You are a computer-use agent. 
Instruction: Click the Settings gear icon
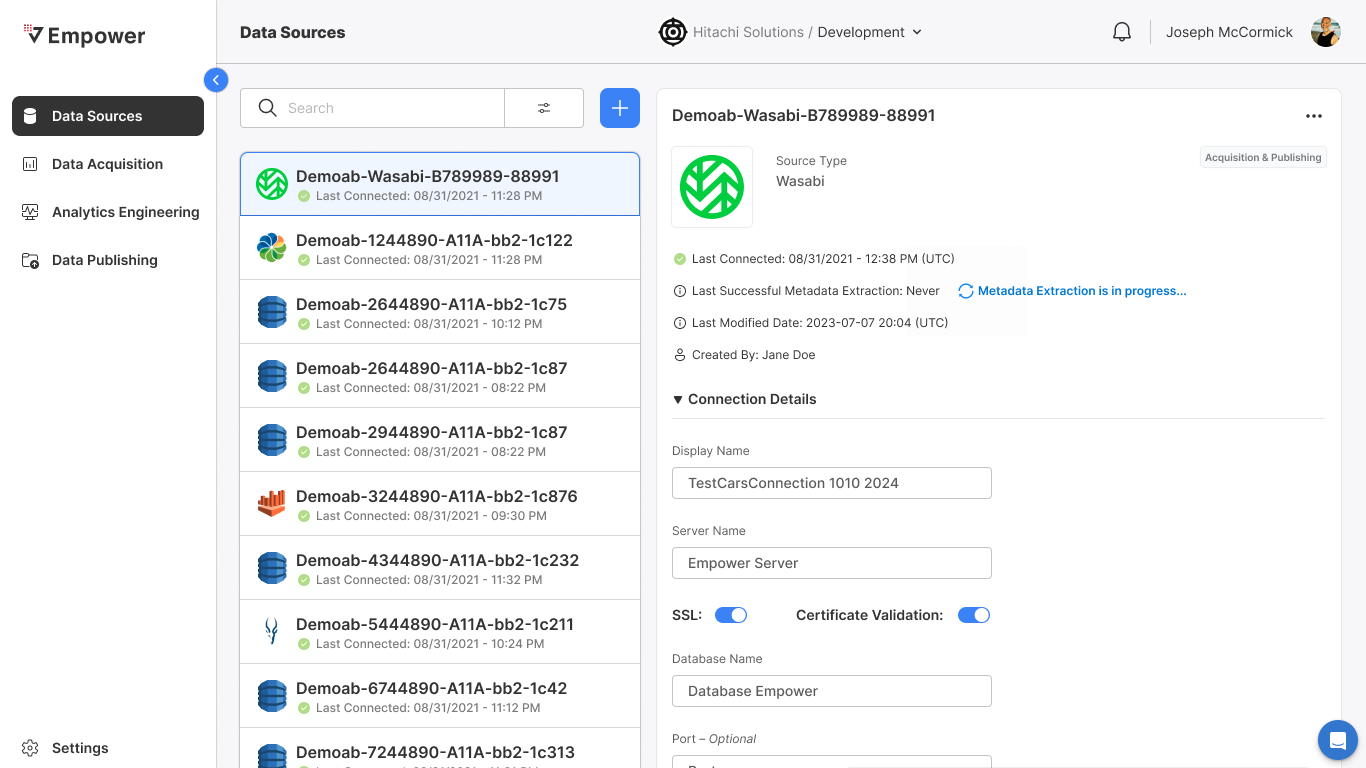(x=30, y=748)
